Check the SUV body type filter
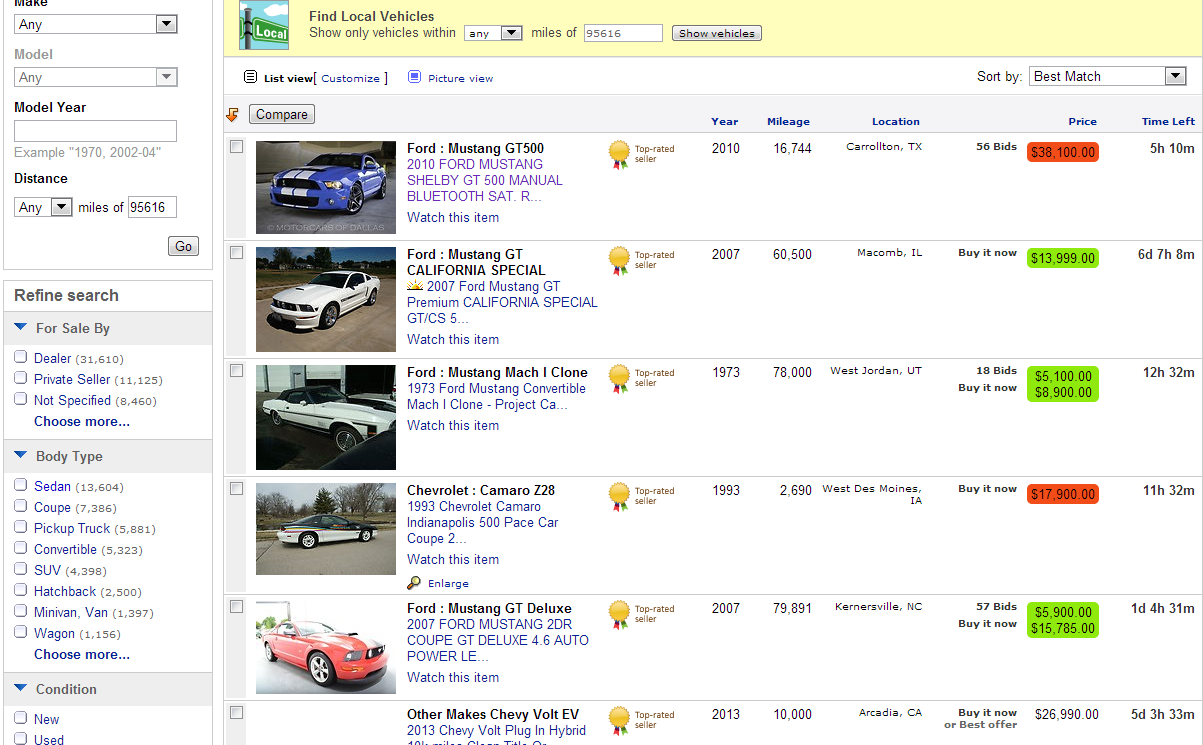The height and width of the screenshot is (745, 1203). 20,569
